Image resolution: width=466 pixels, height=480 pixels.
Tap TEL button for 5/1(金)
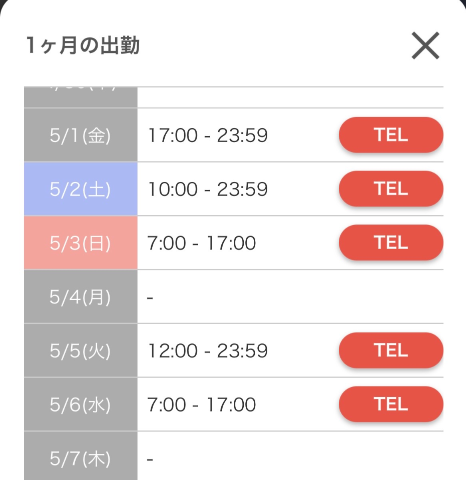pyautogui.click(x=391, y=135)
